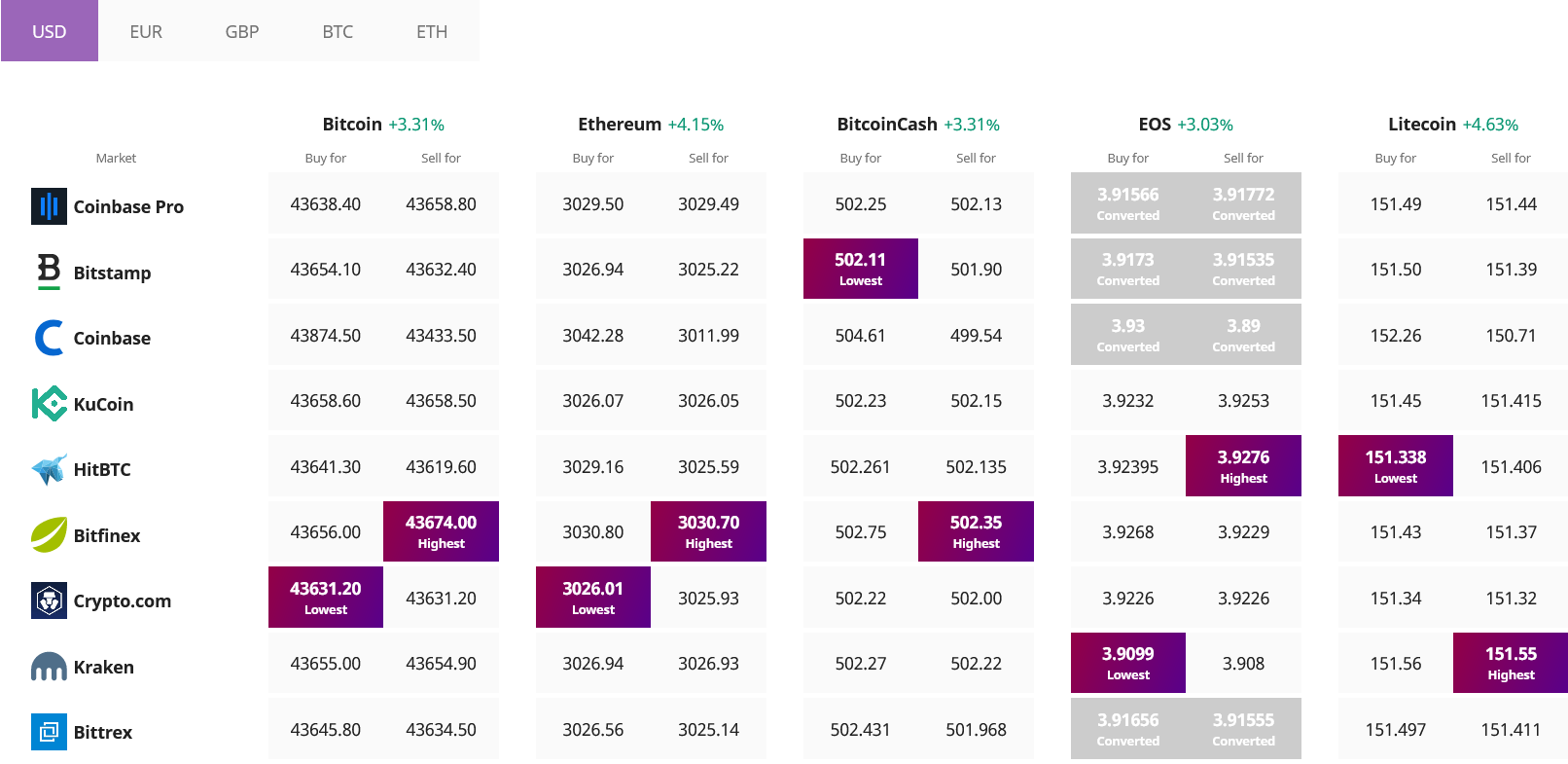This screenshot has width=1568, height=764.
Task: Click the Litecoin column heading
Action: tap(1422, 124)
